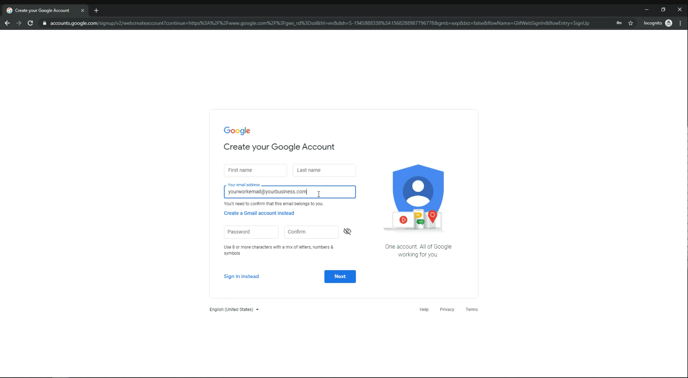The width and height of the screenshot is (688, 378).
Task: Open the Terms link
Action: pyautogui.click(x=472, y=310)
